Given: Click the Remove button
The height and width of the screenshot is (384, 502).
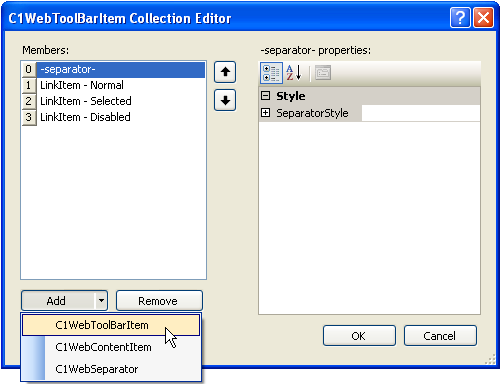Looking at the screenshot, I should tap(159, 300).
